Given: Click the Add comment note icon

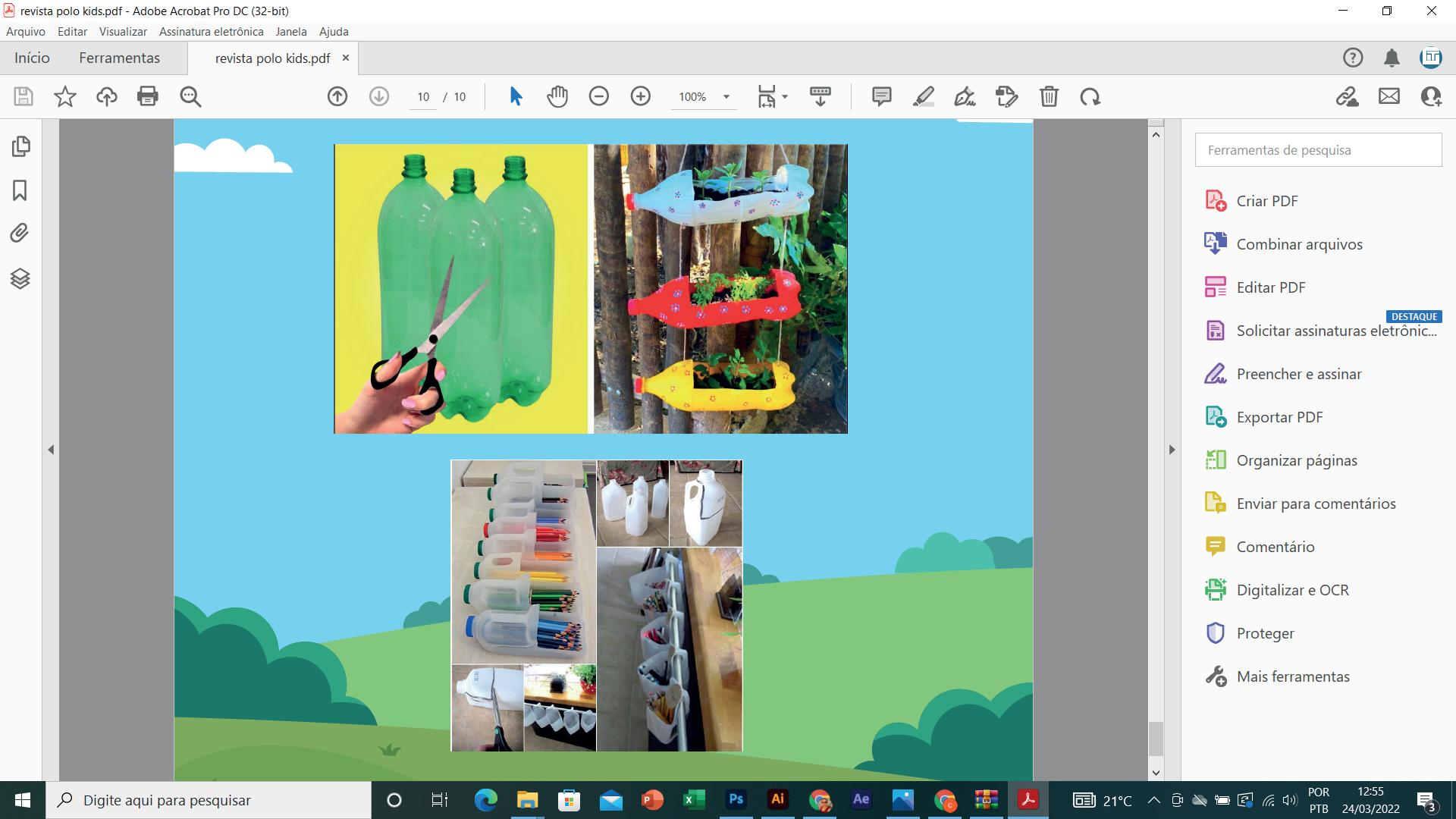Looking at the screenshot, I should pyautogui.click(x=881, y=96).
